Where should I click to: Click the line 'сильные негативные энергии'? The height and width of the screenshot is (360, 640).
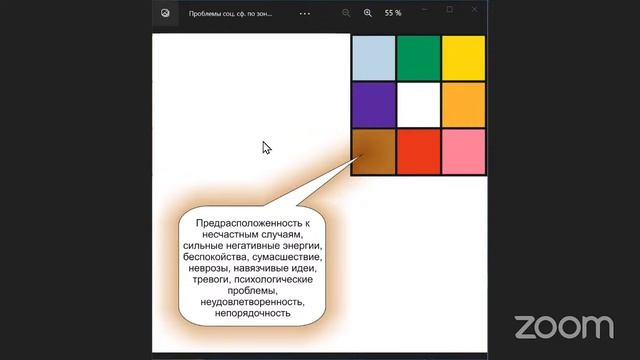coord(252,246)
